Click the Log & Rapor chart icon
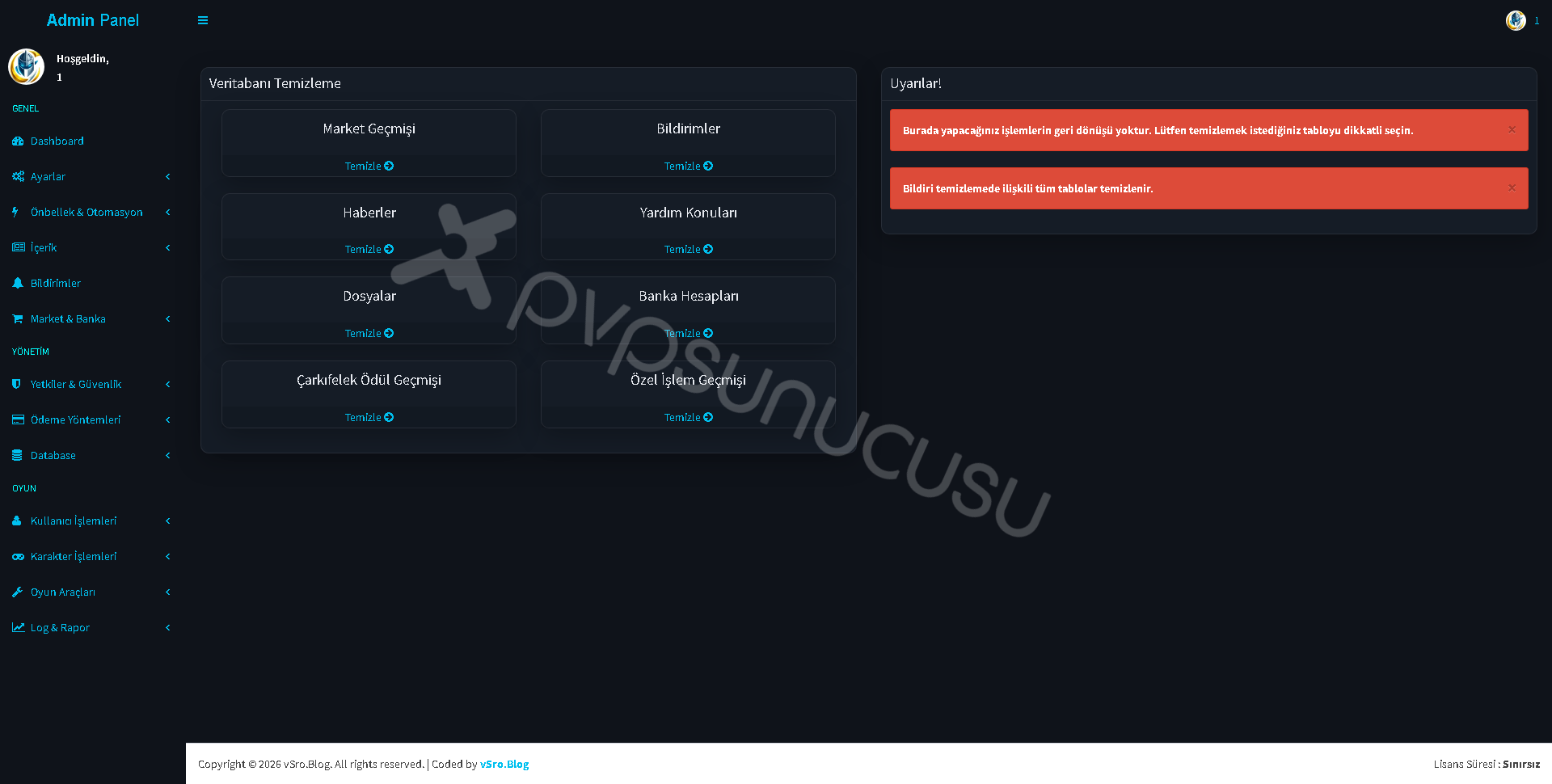This screenshot has width=1552, height=784. (18, 628)
